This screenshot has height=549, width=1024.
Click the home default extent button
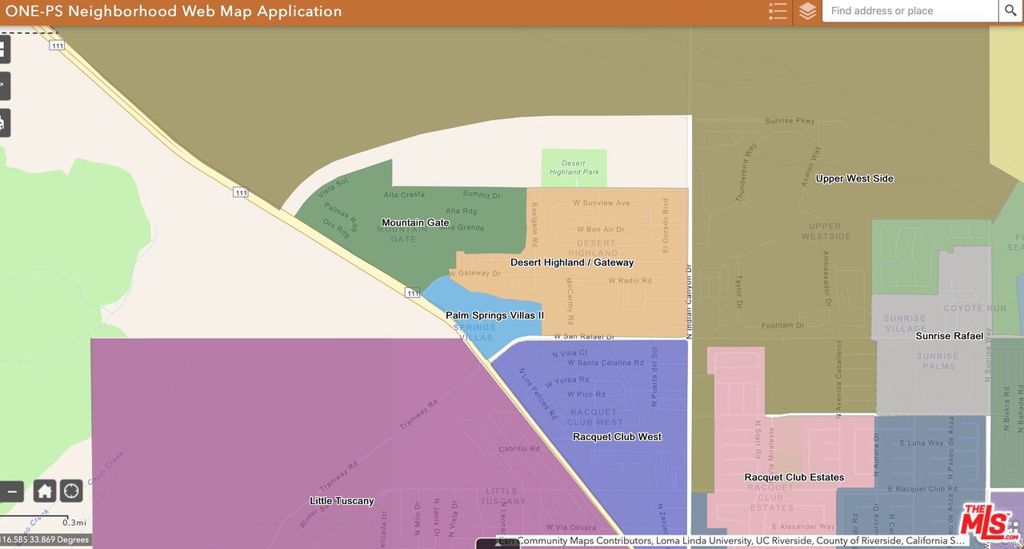point(45,491)
